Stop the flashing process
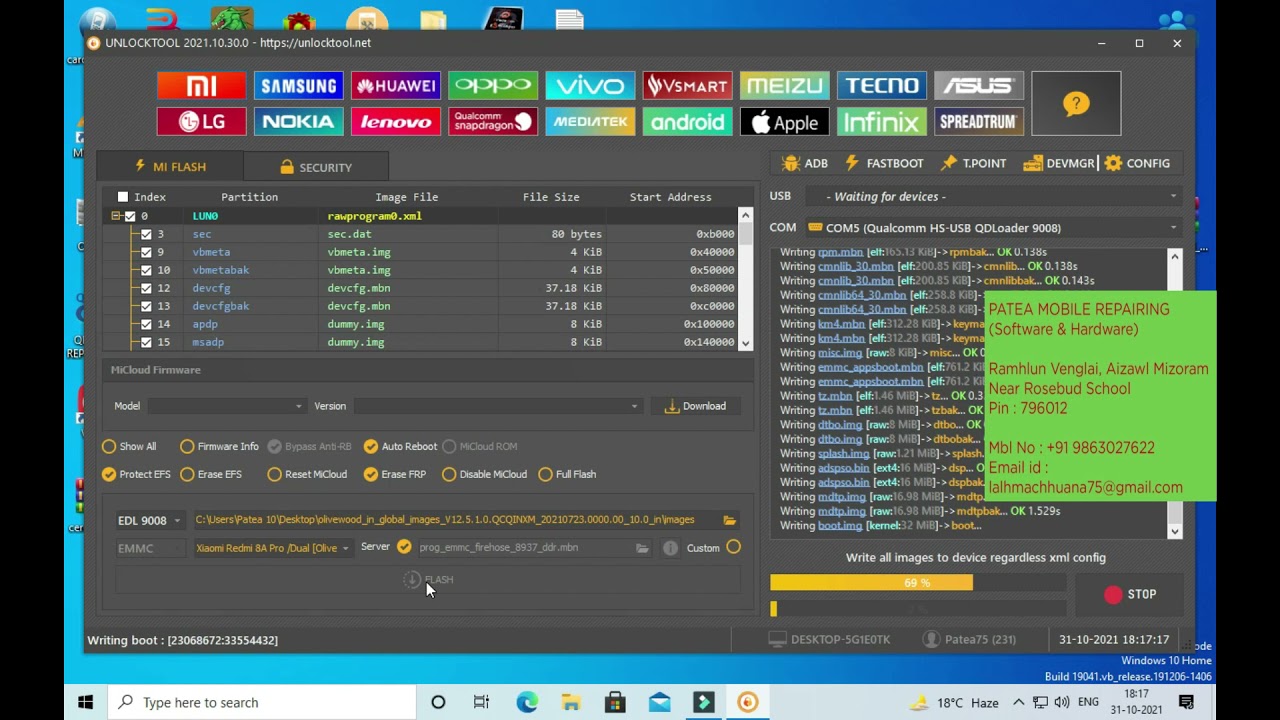1280x720 pixels. click(x=1130, y=594)
